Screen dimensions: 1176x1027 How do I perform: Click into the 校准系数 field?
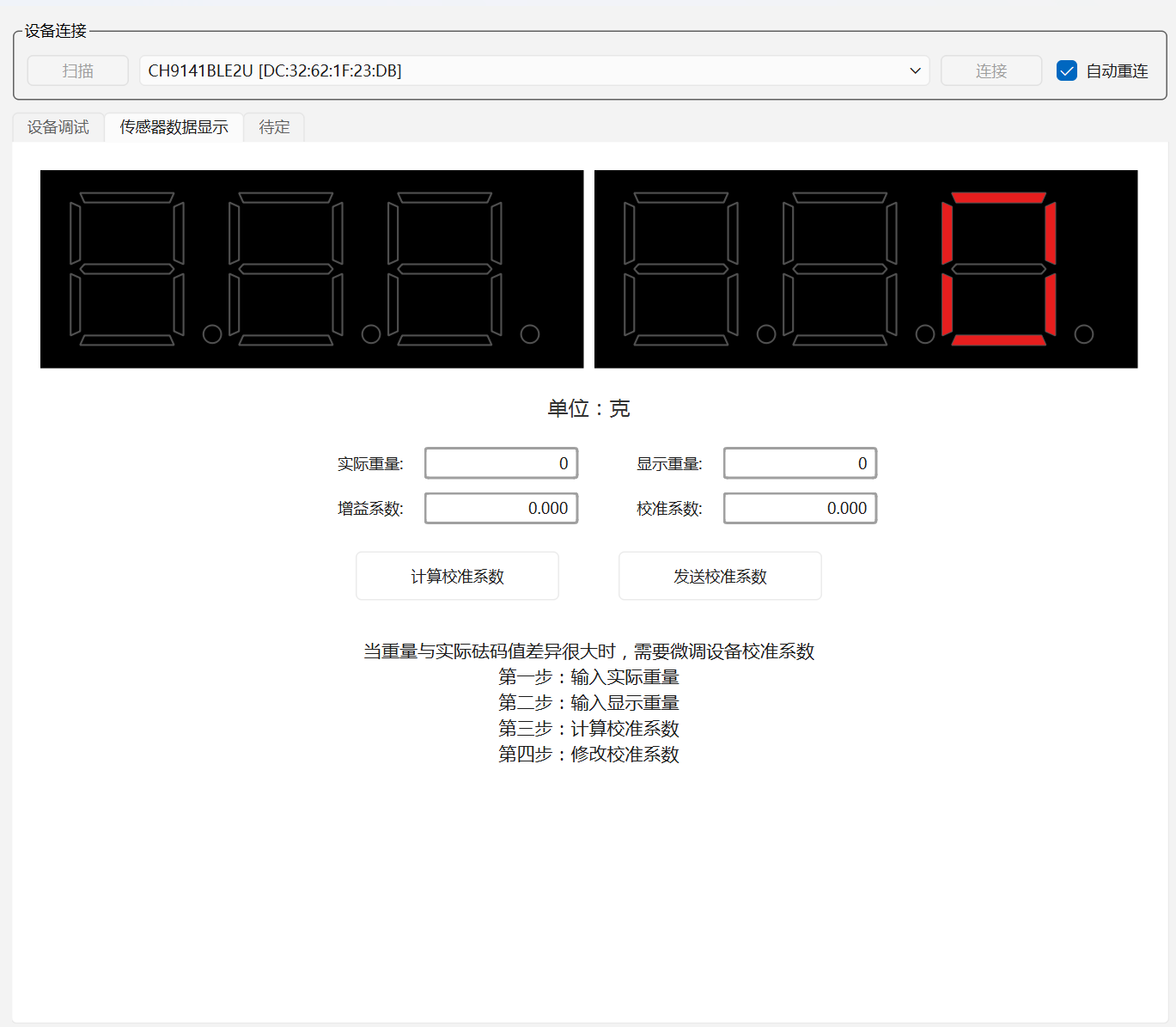[x=801, y=508]
